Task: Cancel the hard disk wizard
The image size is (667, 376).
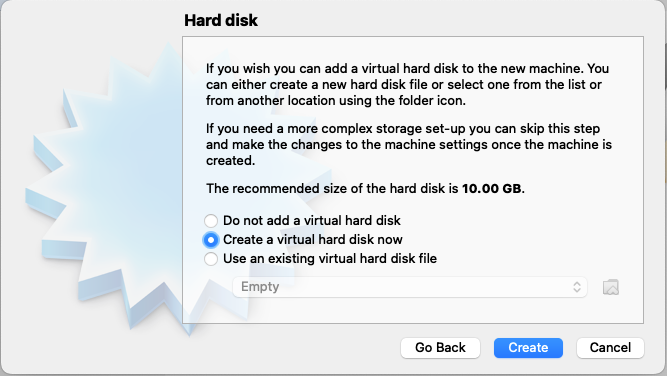Action: (x=610, y=348)
